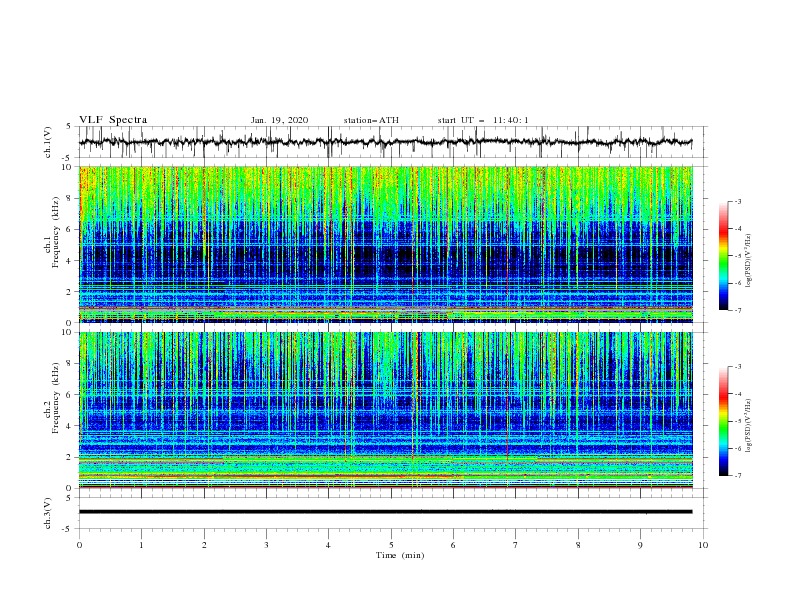Click the ch.3 flat black voltage trace
The image size is (792, 612).
(385, 512)
